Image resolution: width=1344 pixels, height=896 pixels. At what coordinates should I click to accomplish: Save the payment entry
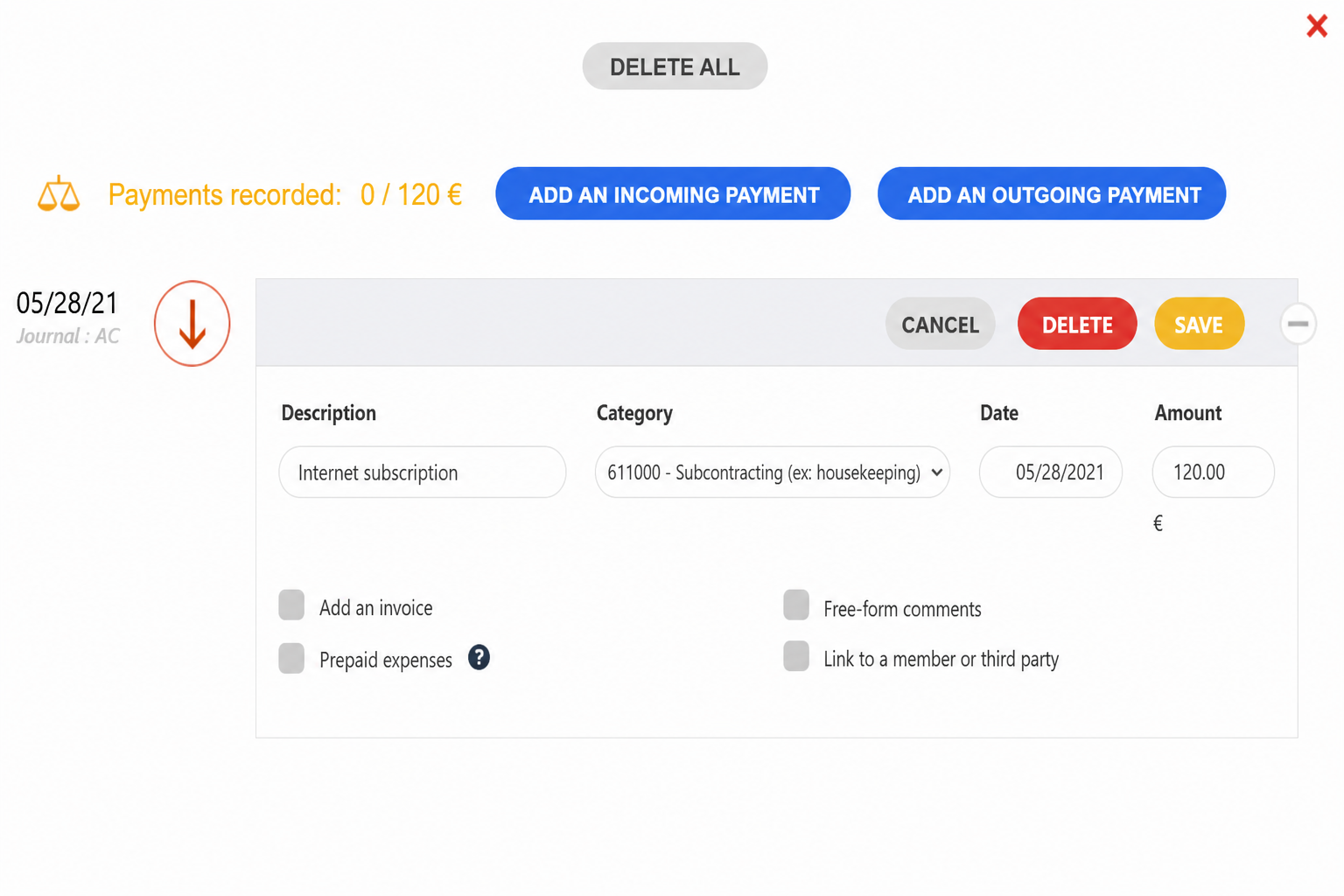click(x=1199, y=325)
